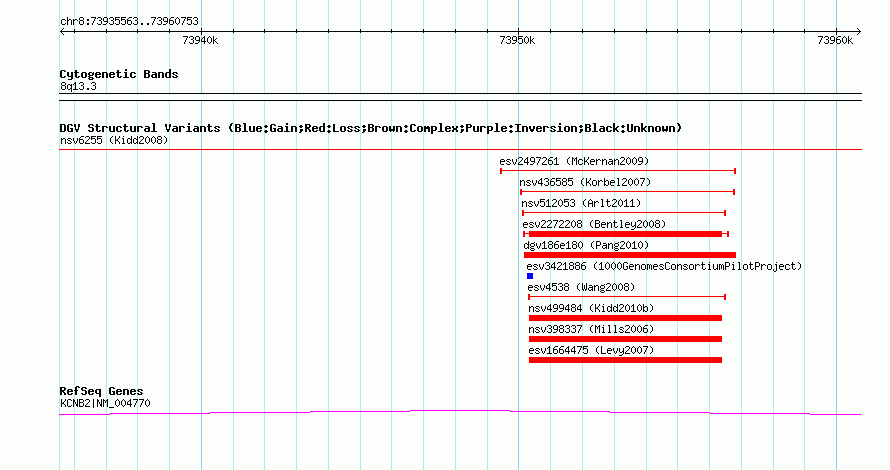The image size is (890, 470).
Task: Click the nsv436585 (Korbel2007) label
Action: point(585,182)
